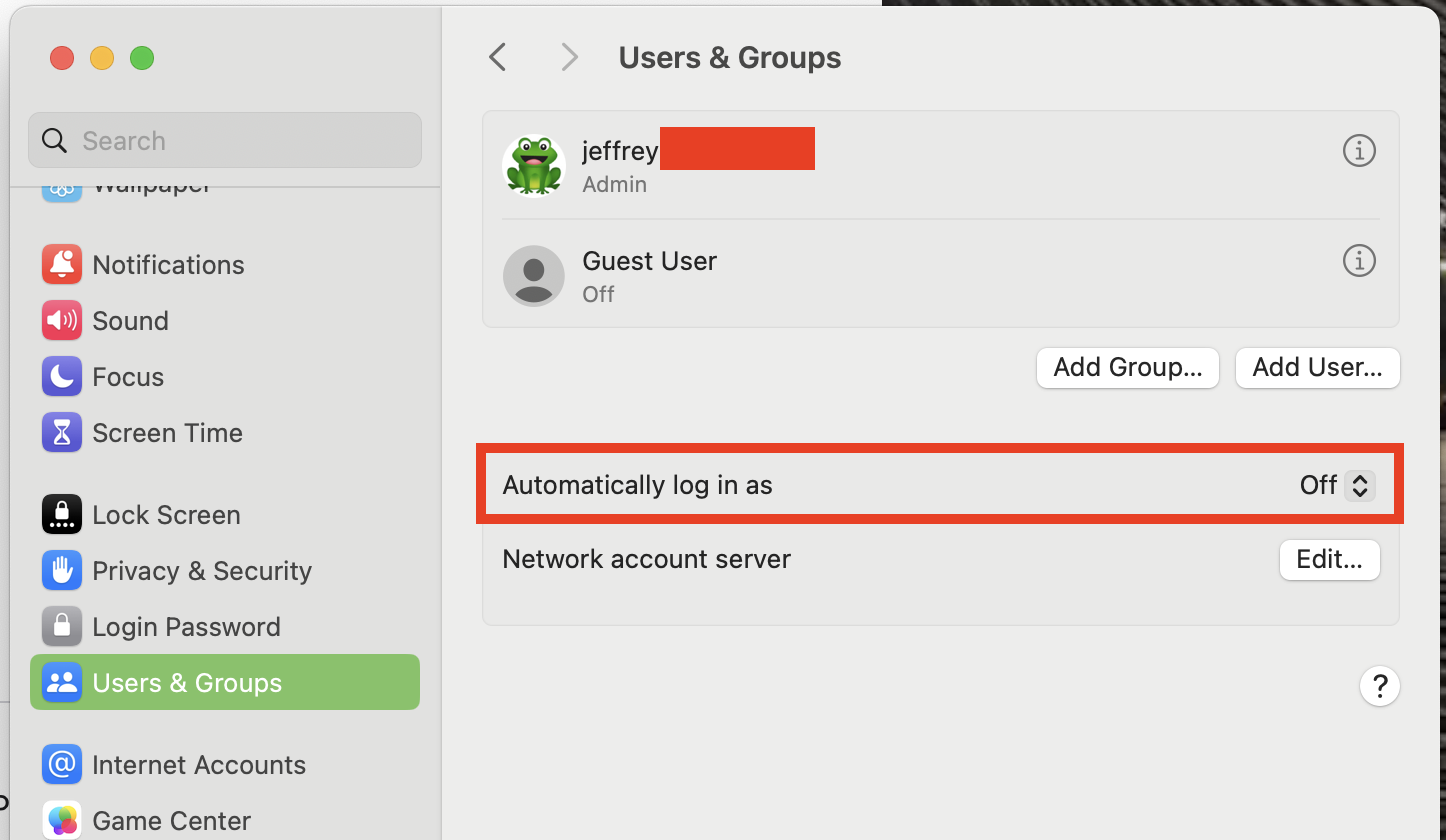Show info for Guest User

1358,261
